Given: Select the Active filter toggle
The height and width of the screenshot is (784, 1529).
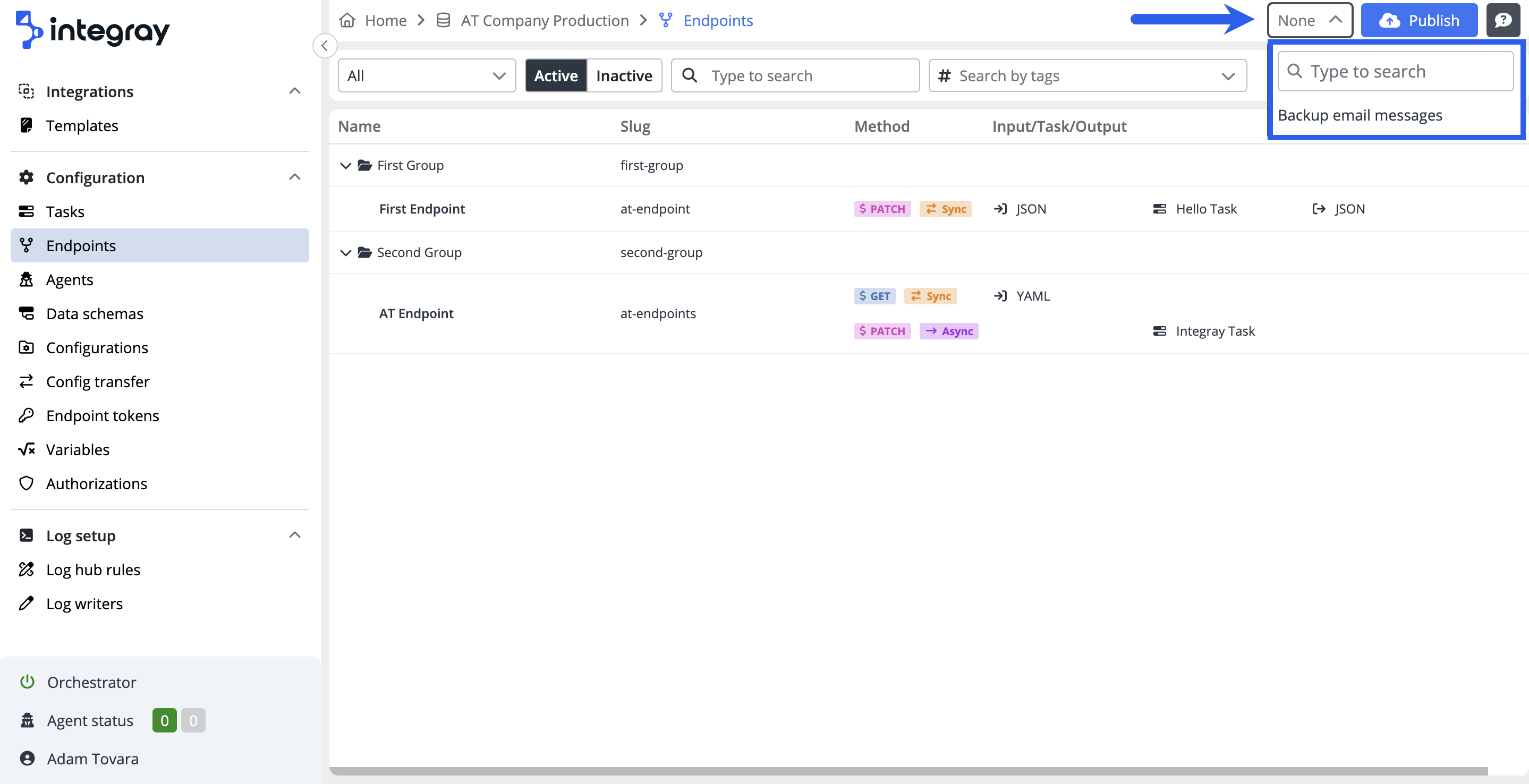Looking at the screenshot, I should [556, 75].
